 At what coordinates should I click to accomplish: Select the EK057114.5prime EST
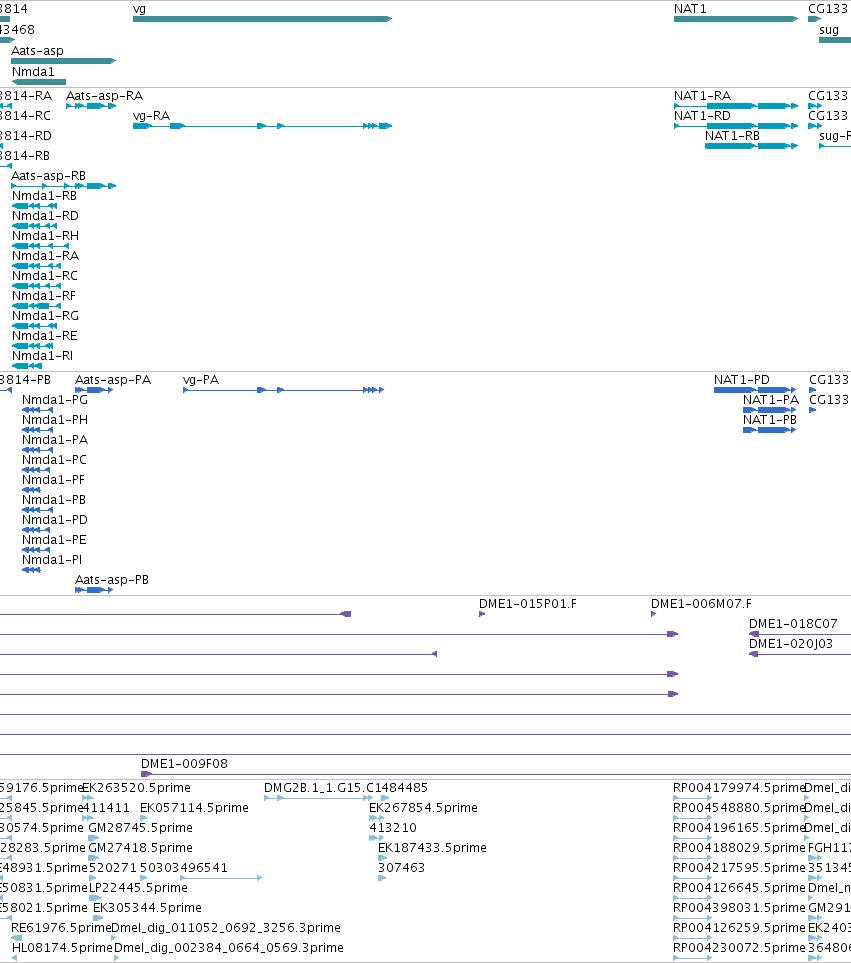click(144, 818)
